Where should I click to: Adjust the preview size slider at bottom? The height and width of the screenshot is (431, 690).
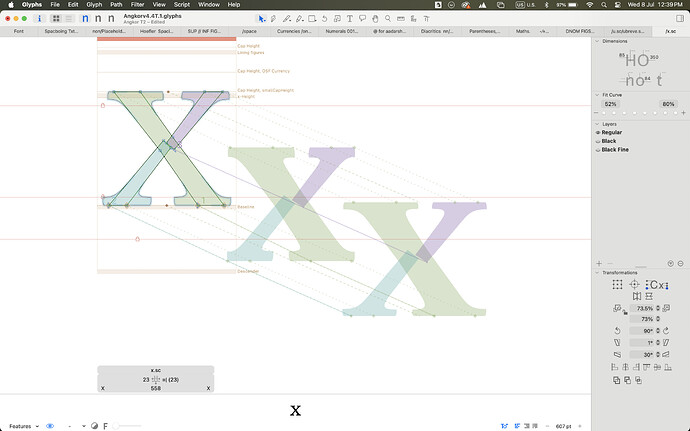pos(128,426)
